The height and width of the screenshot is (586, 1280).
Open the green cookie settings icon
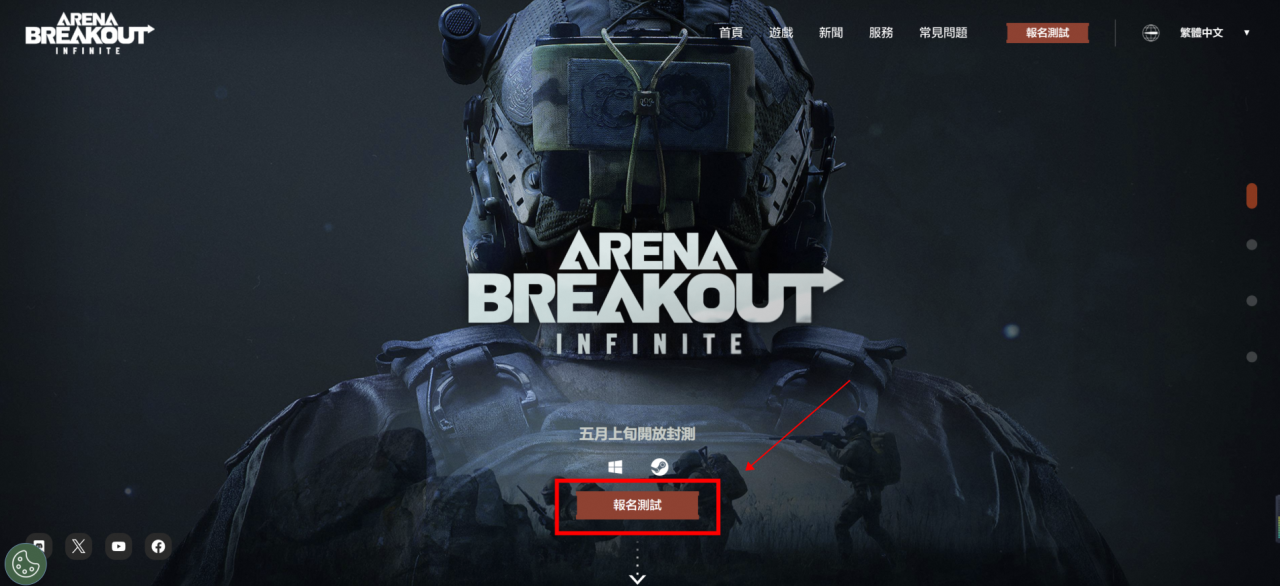point(25,564)
